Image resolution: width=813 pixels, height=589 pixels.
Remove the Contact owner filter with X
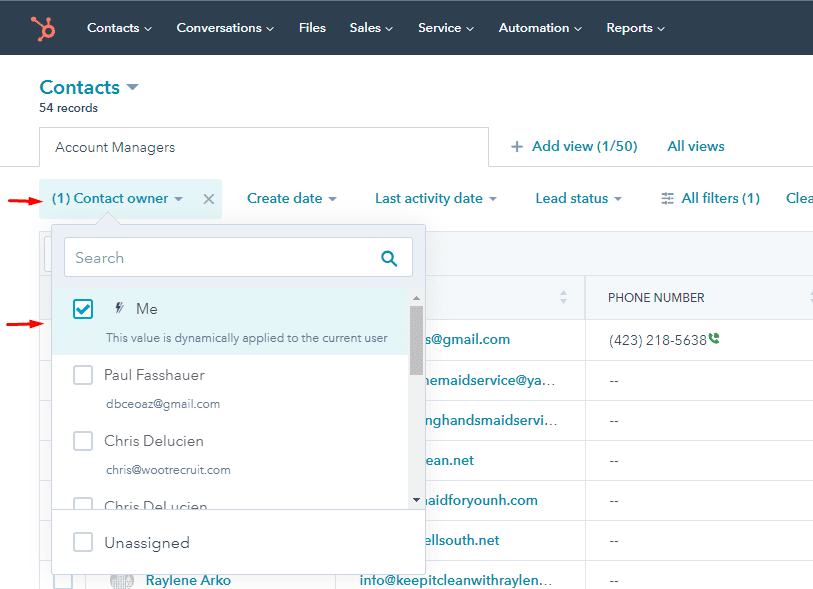coord(208,199)
